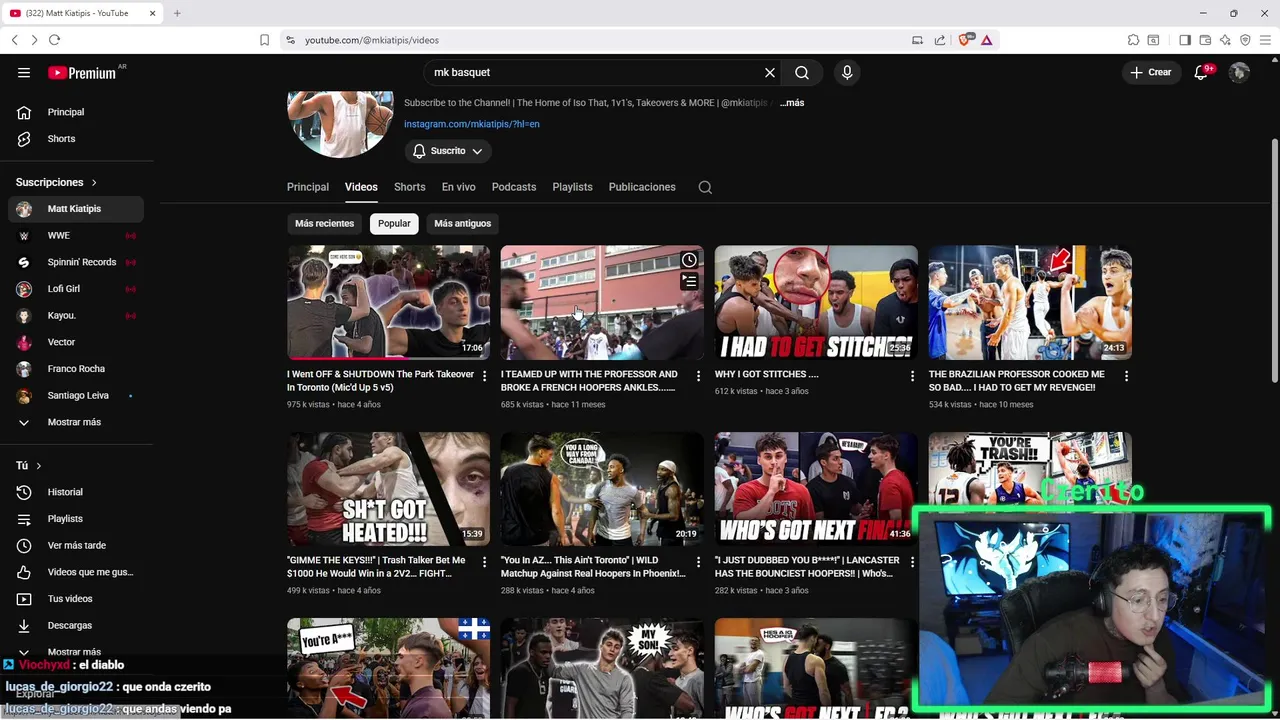Select the Más recientes sort chip
The height and width of the screenshot is (720, 1280).
coord(324,223)
